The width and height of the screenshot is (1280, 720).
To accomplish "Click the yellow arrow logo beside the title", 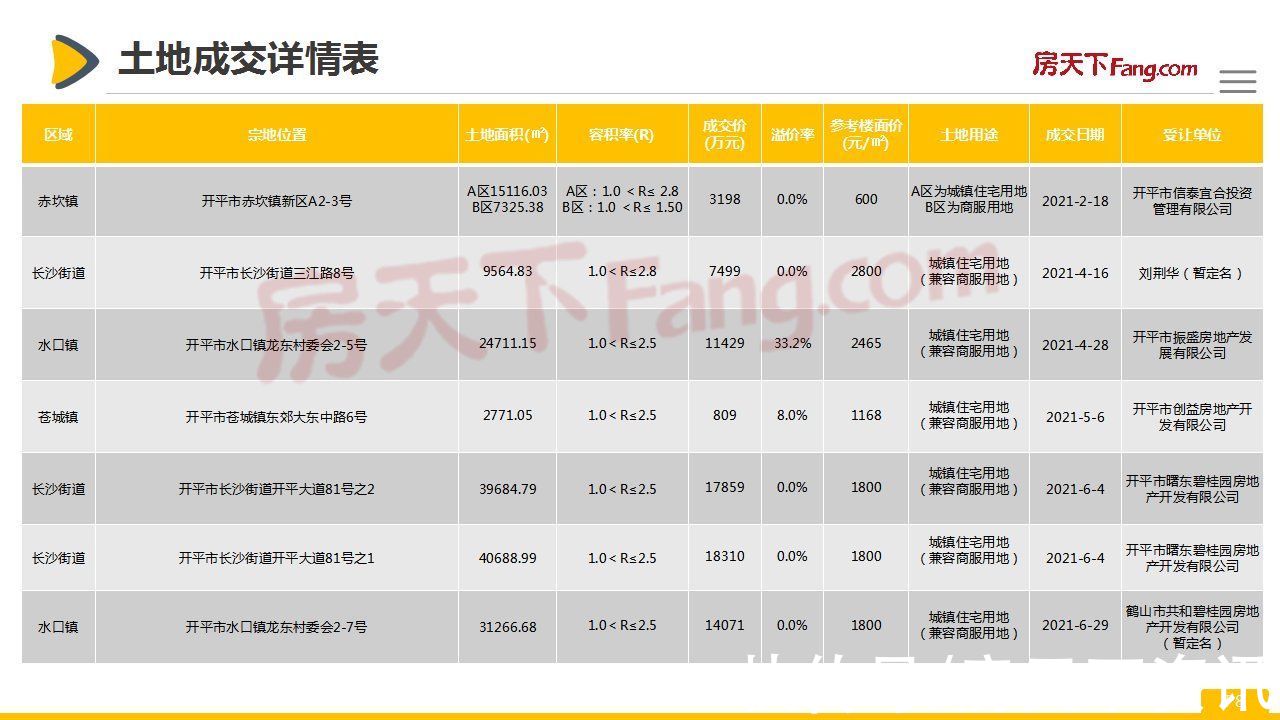I will click(x=75, y=61).
